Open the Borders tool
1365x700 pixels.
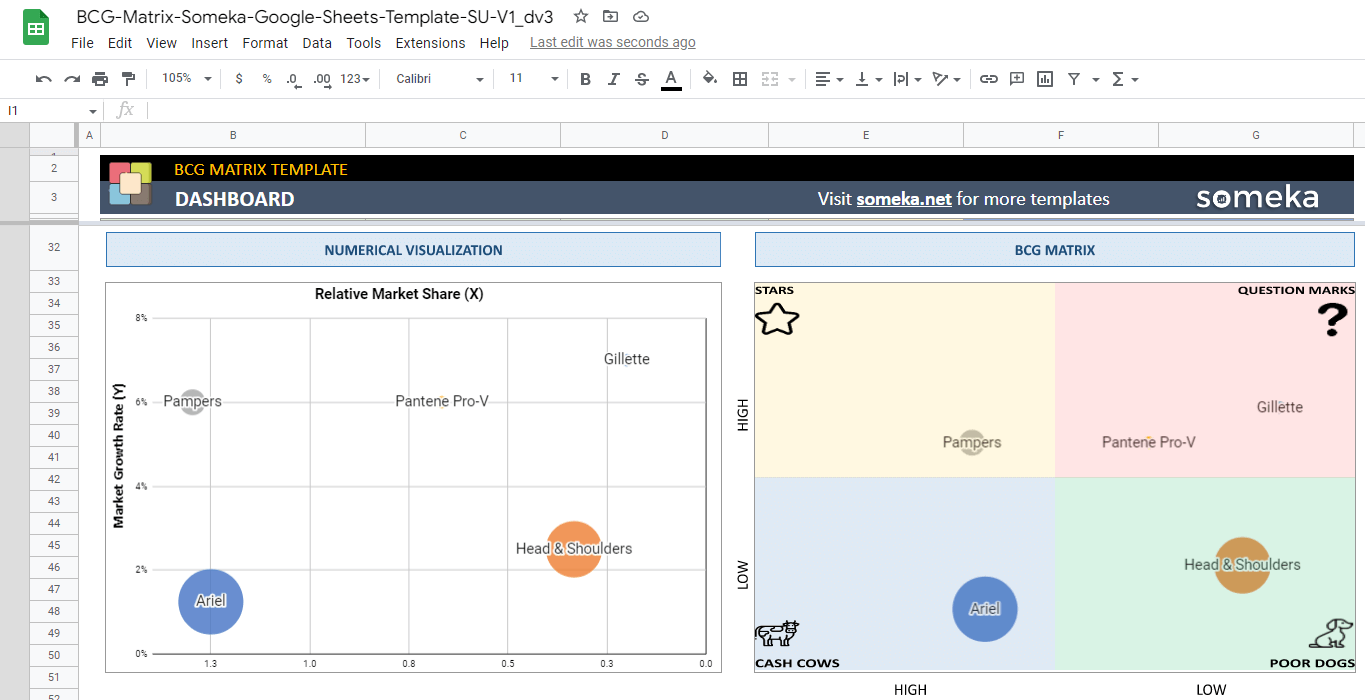pyautogui.click(x=740, y=79)
